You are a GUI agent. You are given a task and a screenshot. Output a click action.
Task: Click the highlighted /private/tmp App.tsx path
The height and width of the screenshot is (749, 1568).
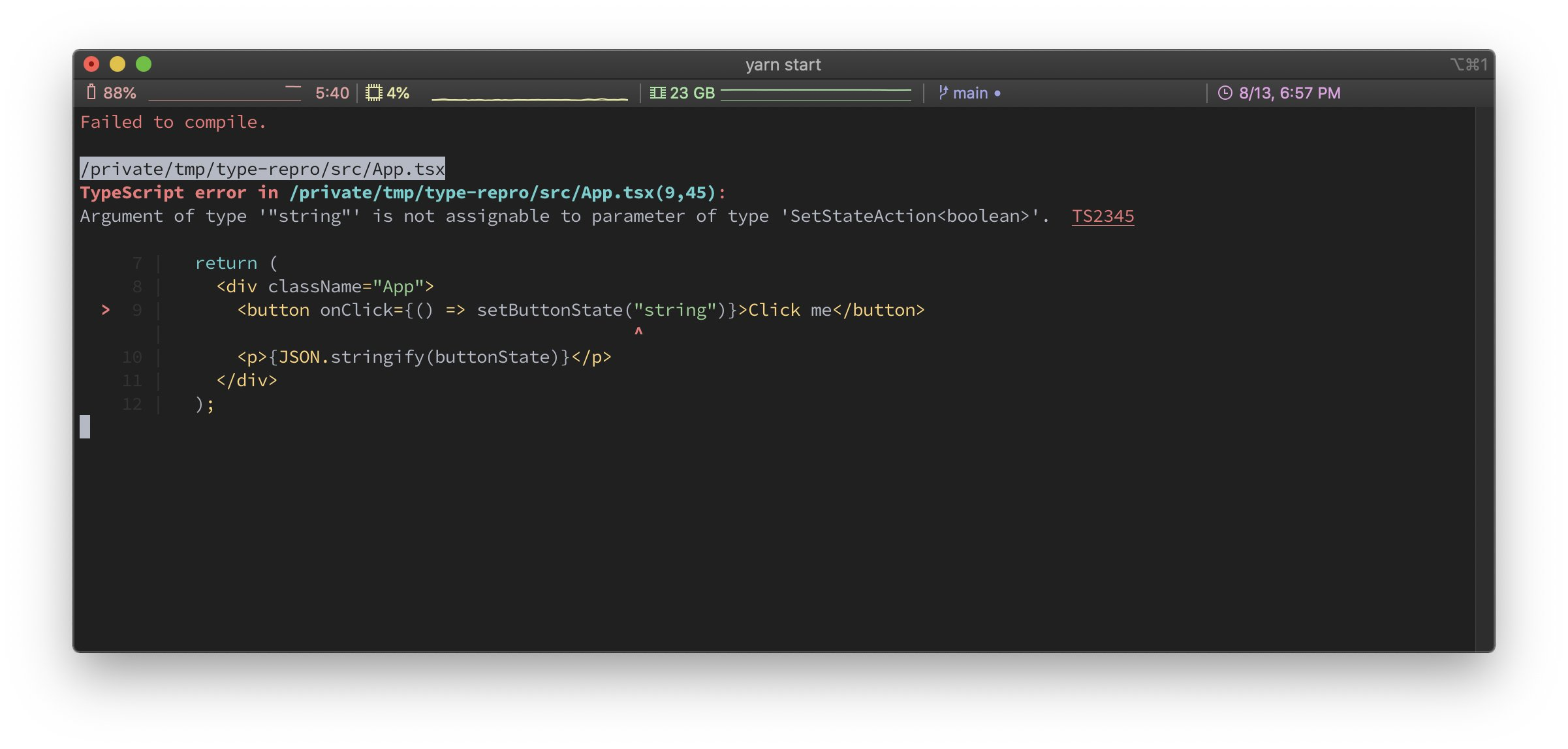262,169
